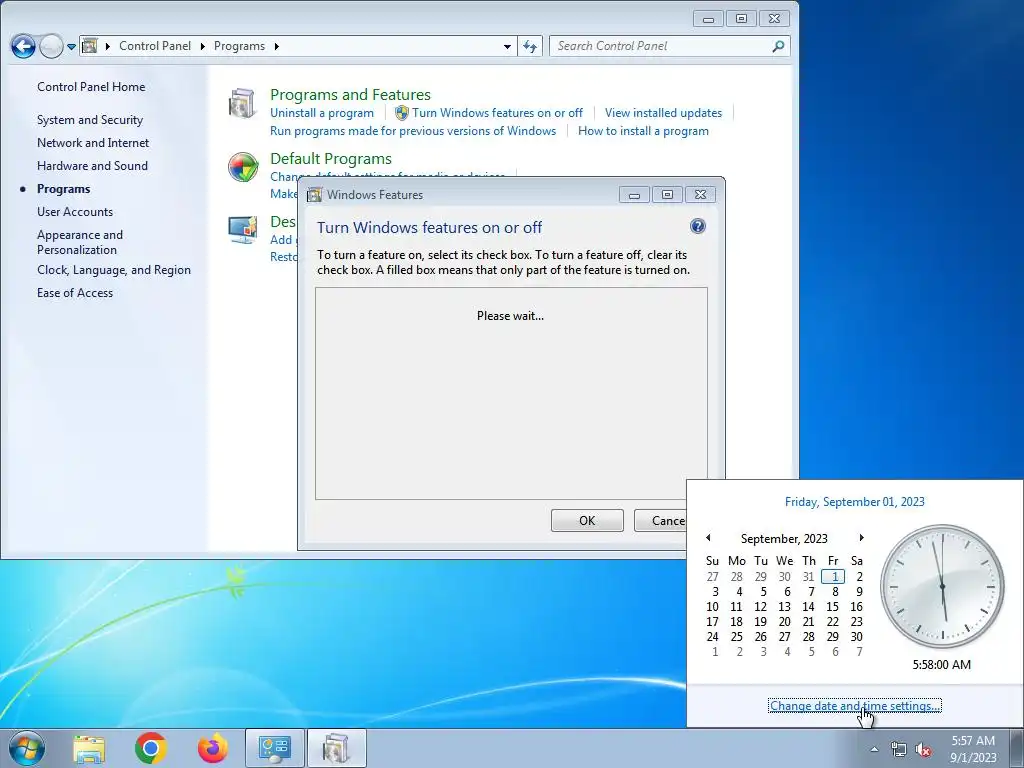Click the Windows Features title bar icon
This screenshot has width=1024, height=768.
314,195
